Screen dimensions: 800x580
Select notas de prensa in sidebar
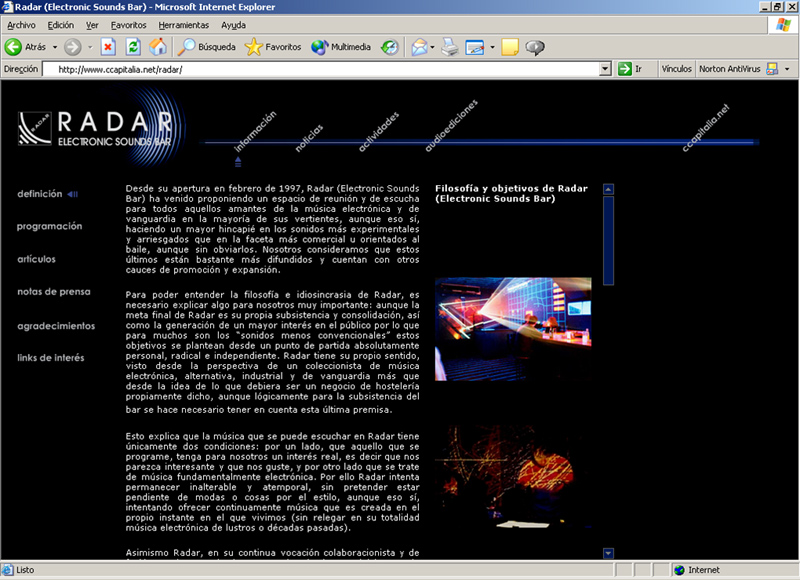coord(54,292)
